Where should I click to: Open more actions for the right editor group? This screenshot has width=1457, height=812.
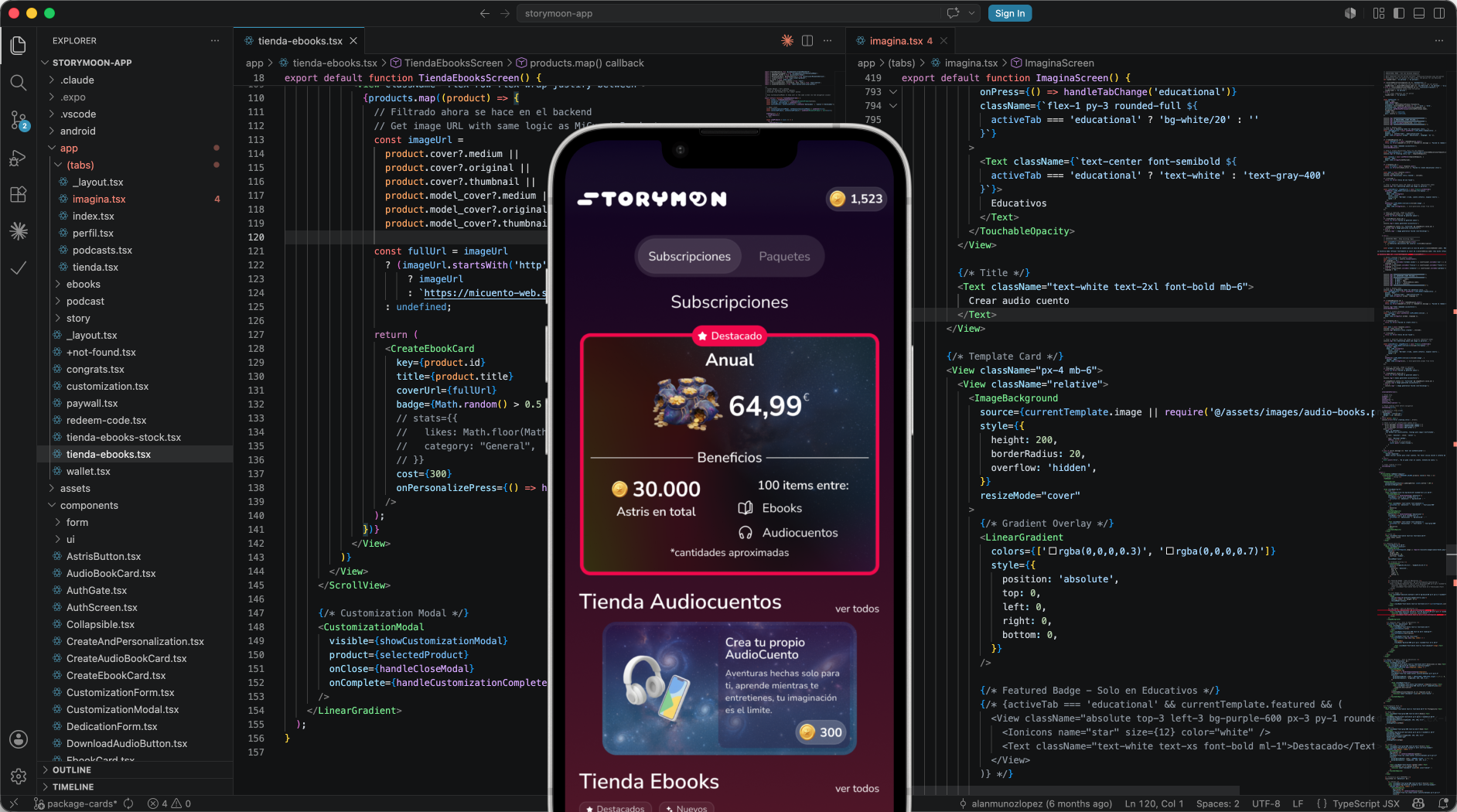click(1439, 41)
